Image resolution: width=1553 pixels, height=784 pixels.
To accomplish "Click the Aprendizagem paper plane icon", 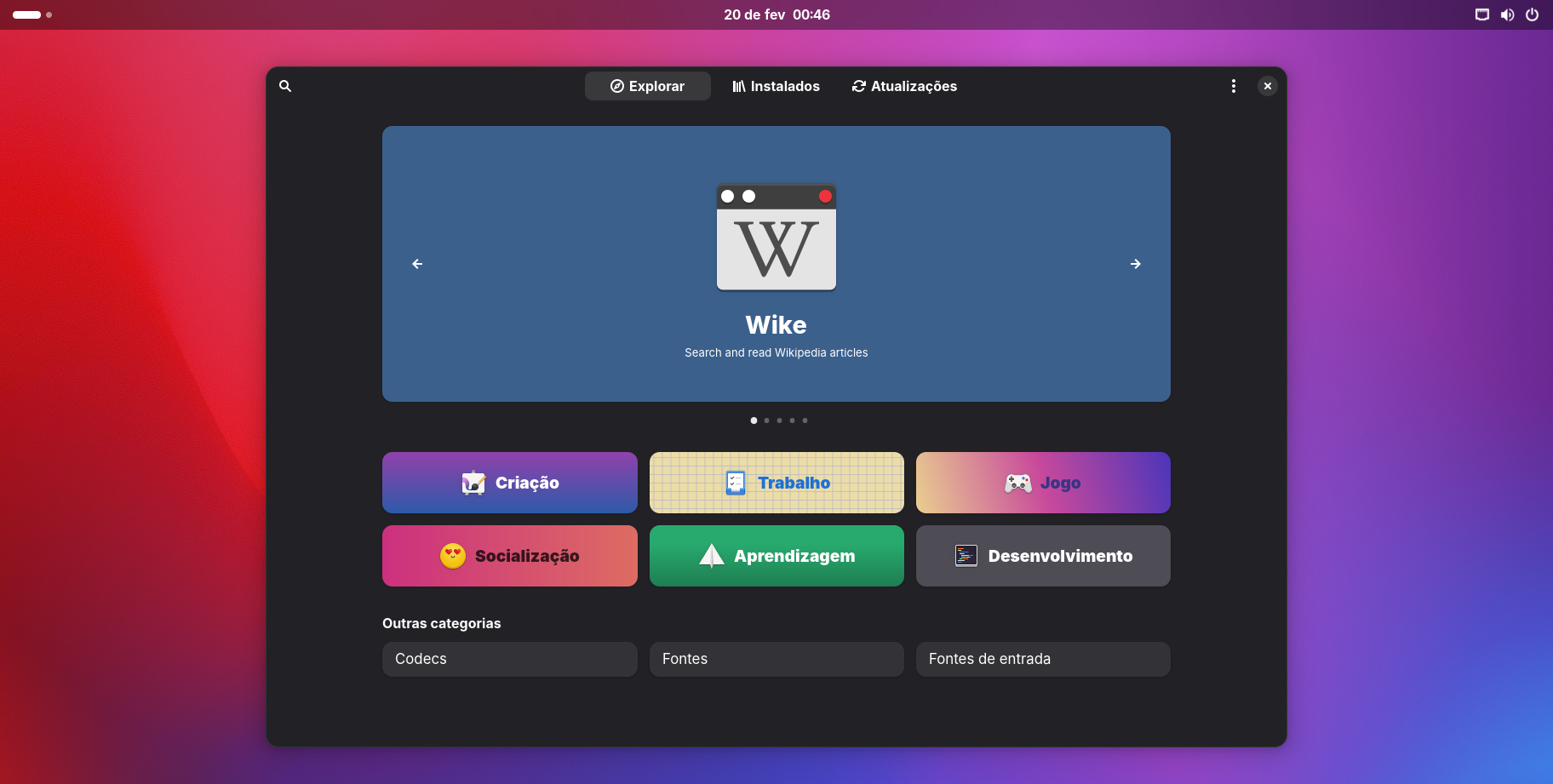I will pos(711,556).
